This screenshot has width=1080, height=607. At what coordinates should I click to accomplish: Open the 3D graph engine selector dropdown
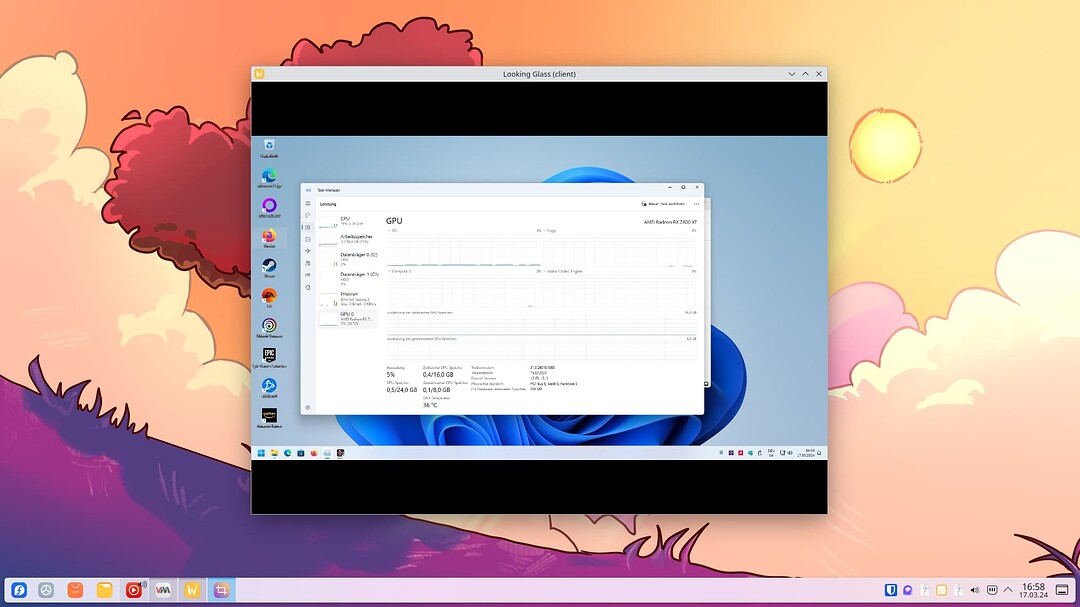pos(391,230)
